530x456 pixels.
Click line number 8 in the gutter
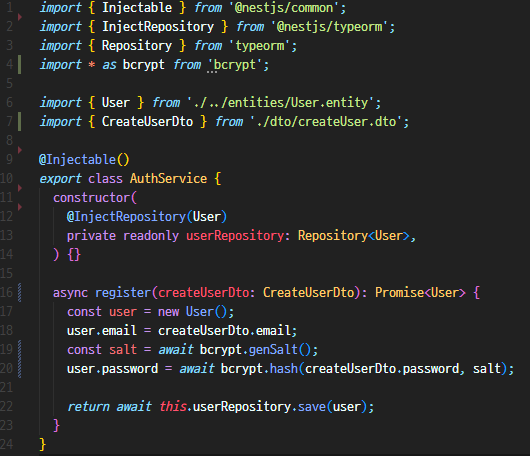[x=9, y=140]
